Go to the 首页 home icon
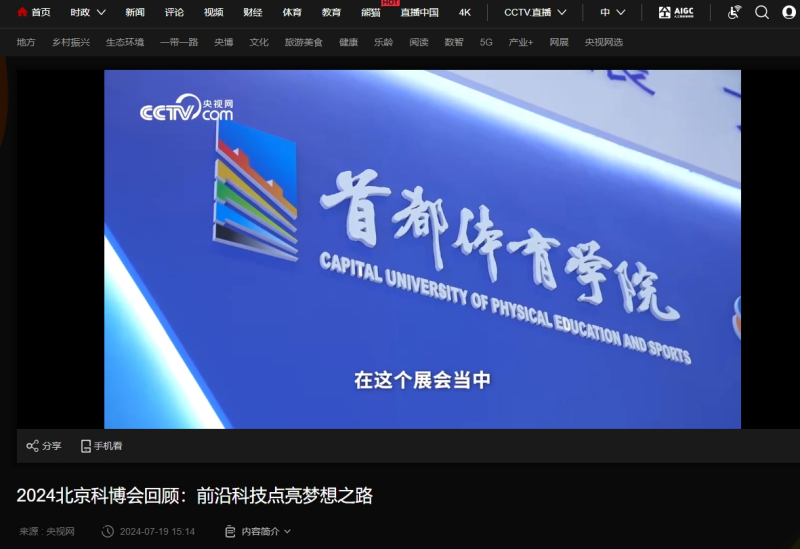Viewport: 800px width, 549px height. [x=22, y=12]
